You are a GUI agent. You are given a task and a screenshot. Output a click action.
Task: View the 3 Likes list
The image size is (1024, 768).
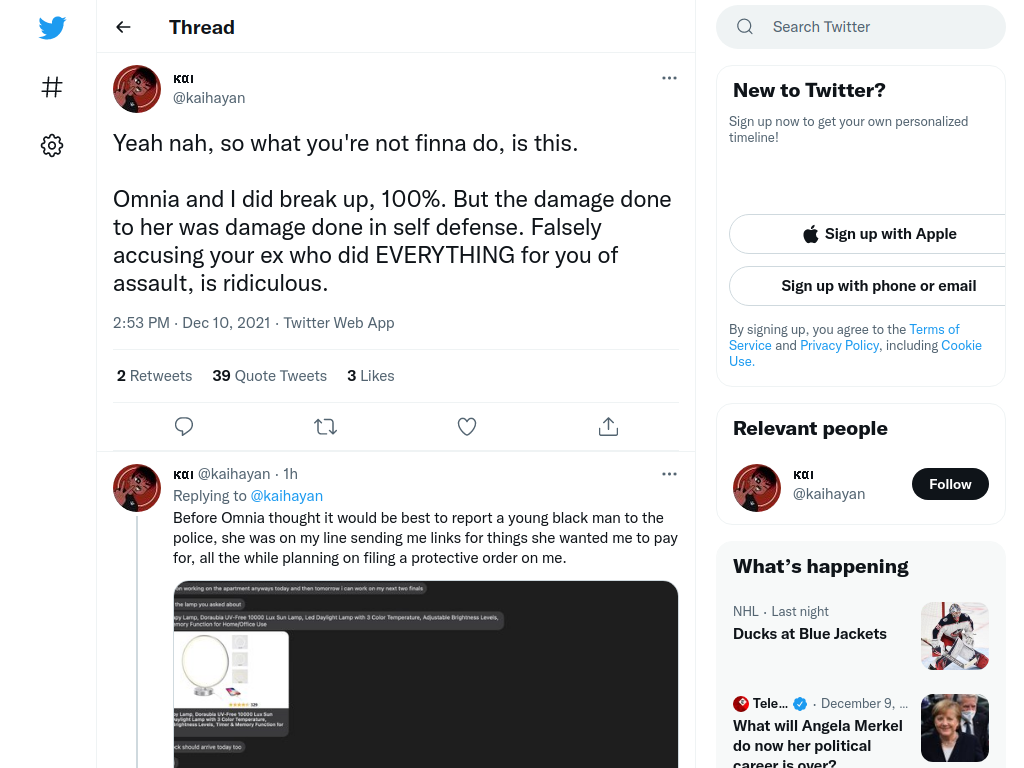(370, 376)
